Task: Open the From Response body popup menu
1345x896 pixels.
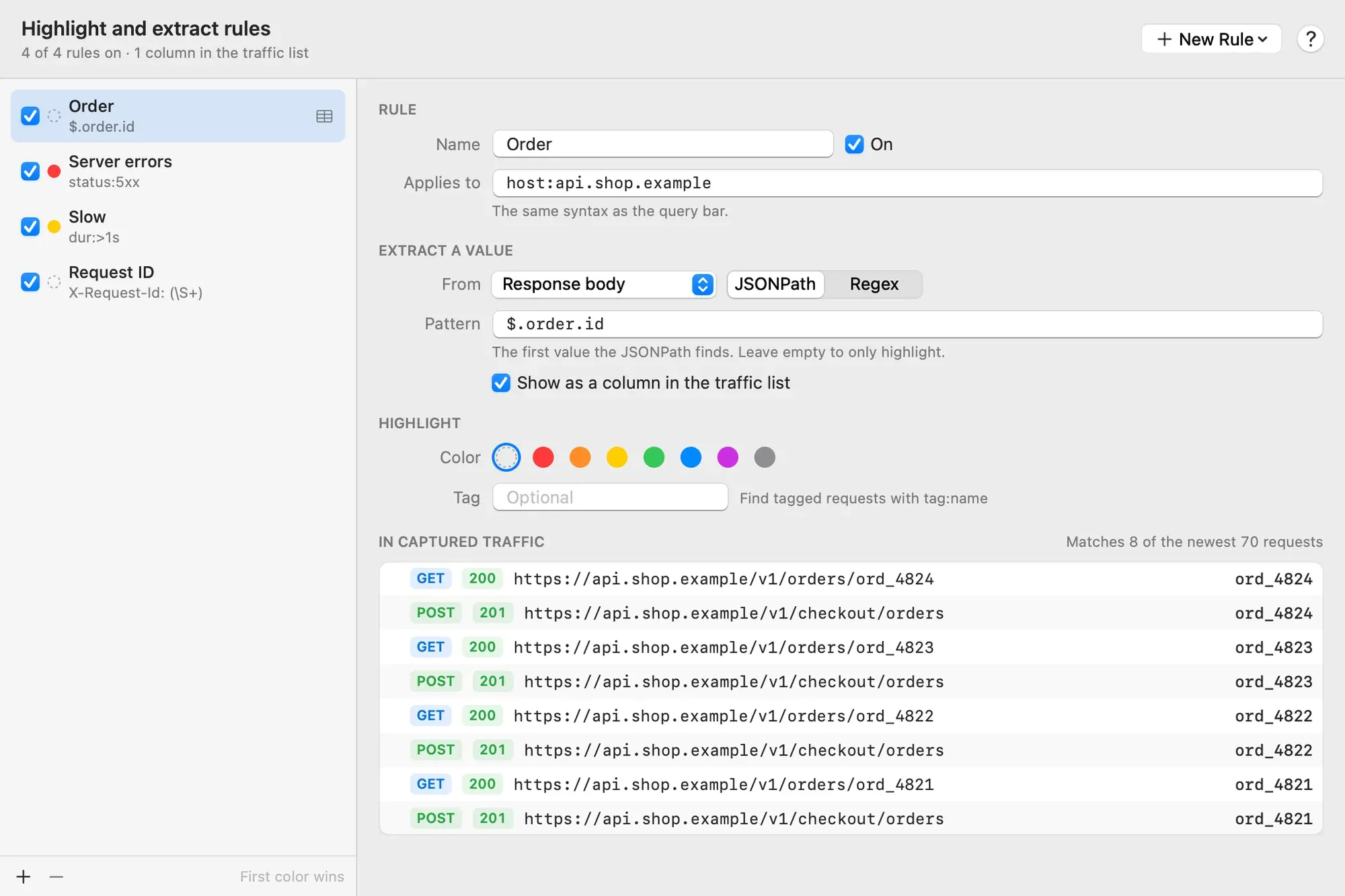Action: point(603,284)
